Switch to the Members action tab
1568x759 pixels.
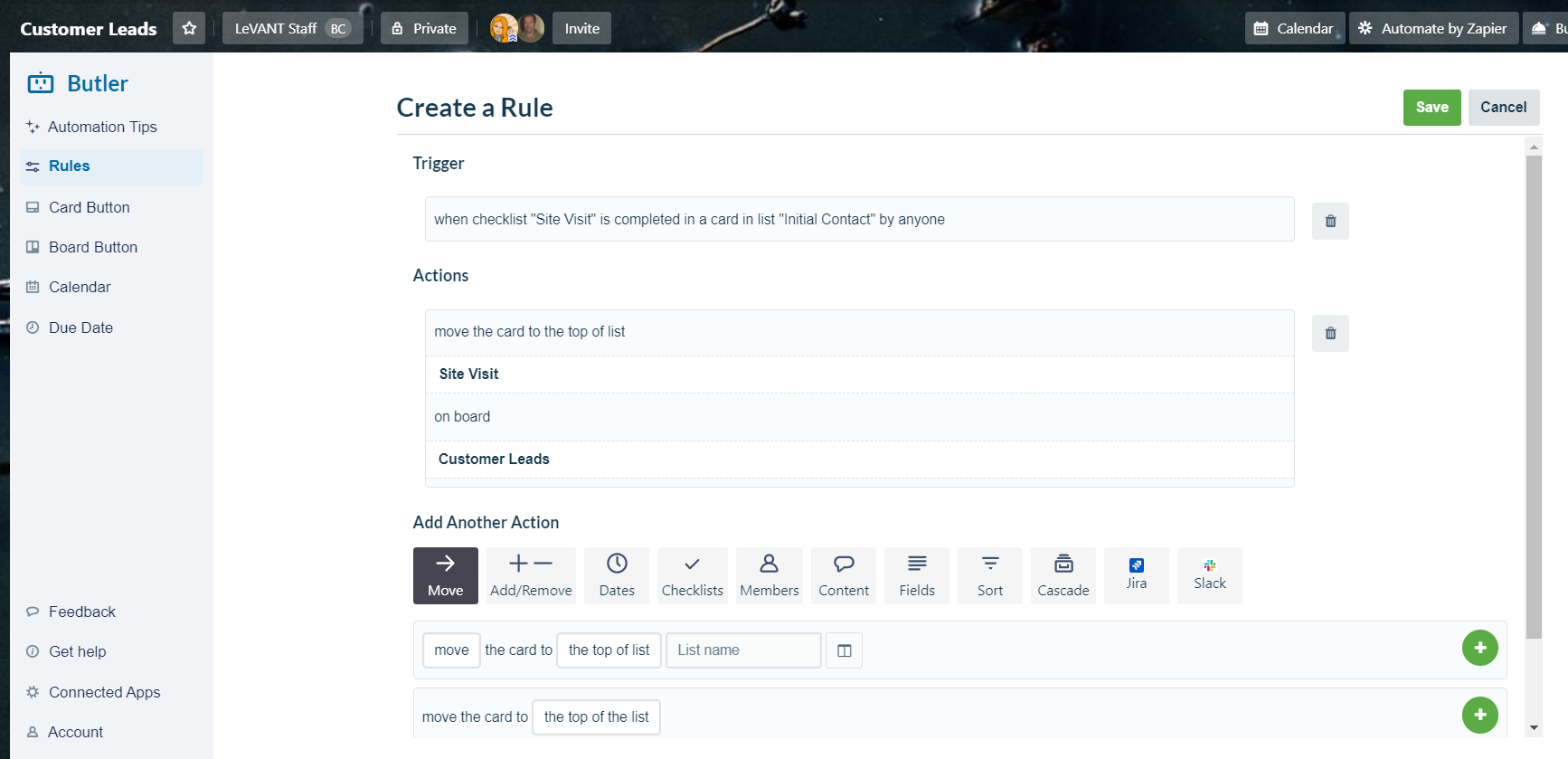tap(770, 575)
